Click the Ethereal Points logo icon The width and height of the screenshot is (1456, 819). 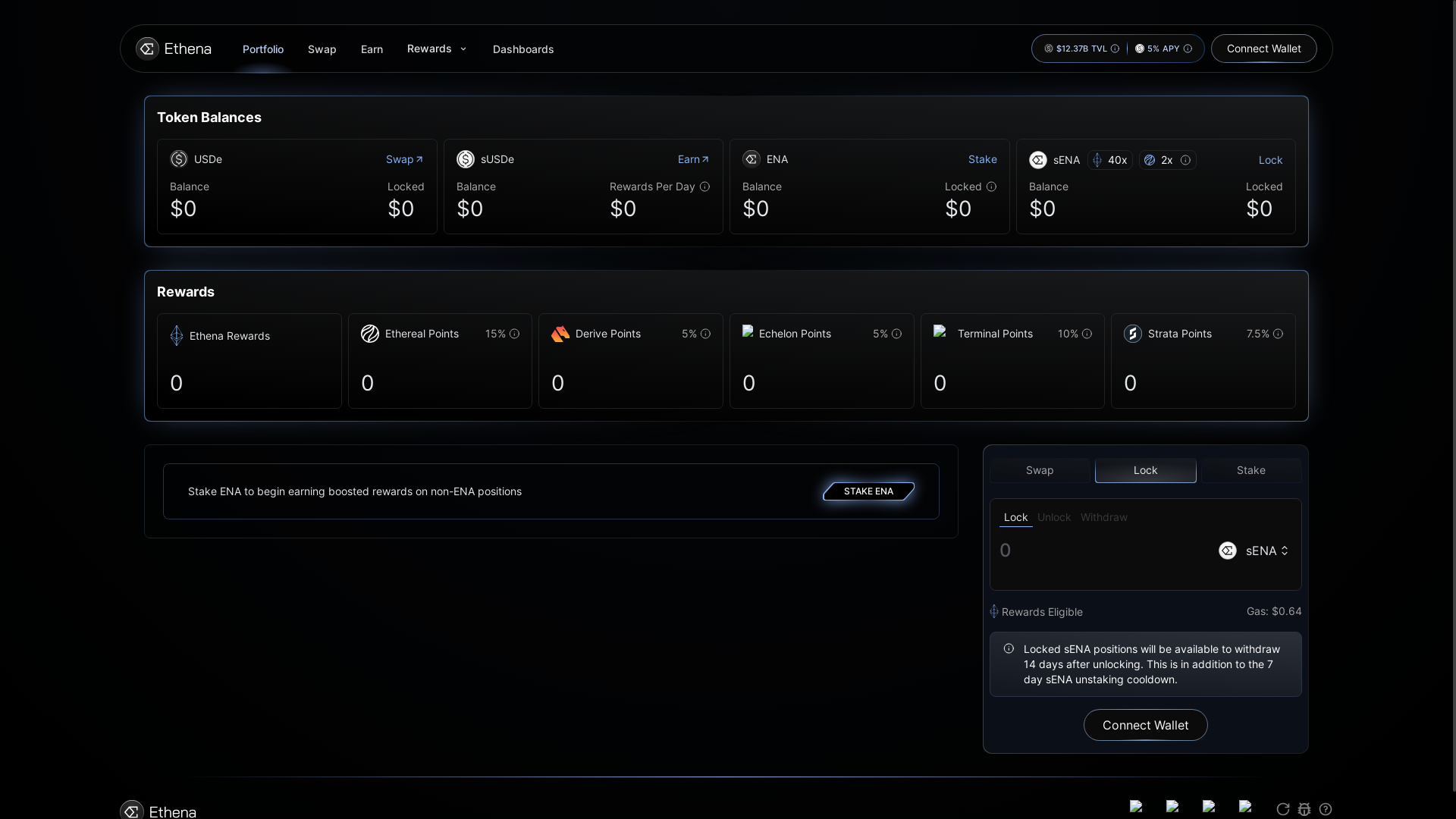tap(370, 334)
